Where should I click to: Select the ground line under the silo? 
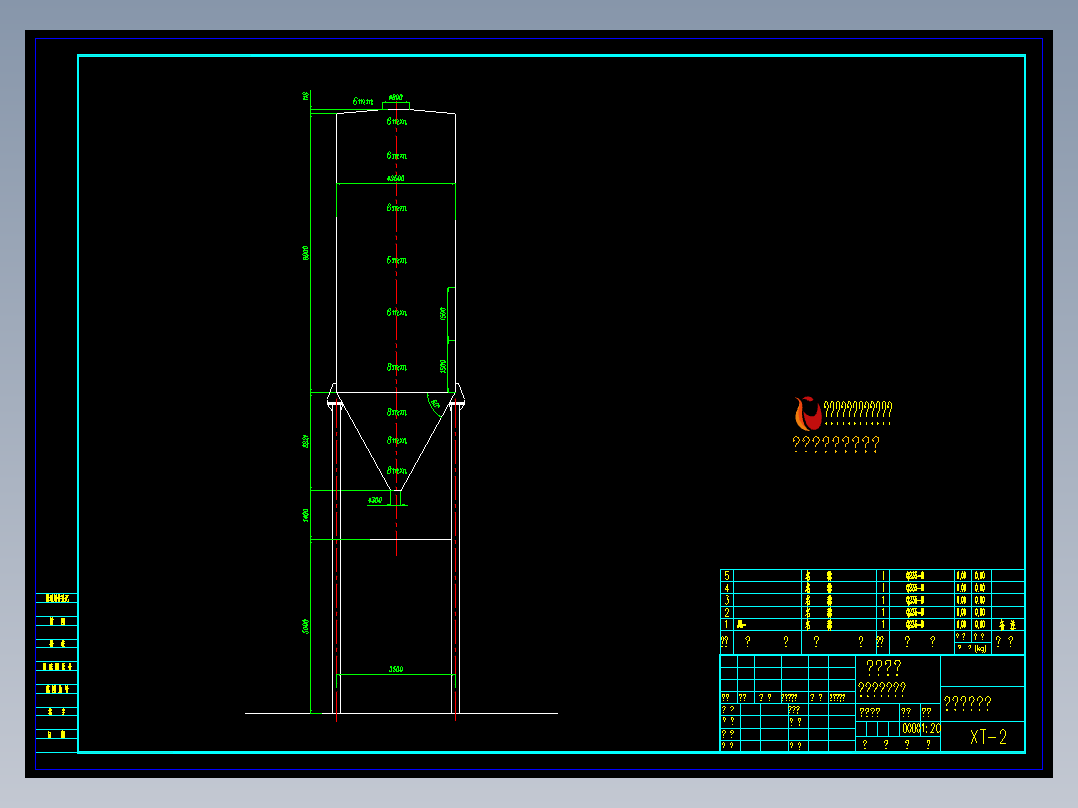402,713
